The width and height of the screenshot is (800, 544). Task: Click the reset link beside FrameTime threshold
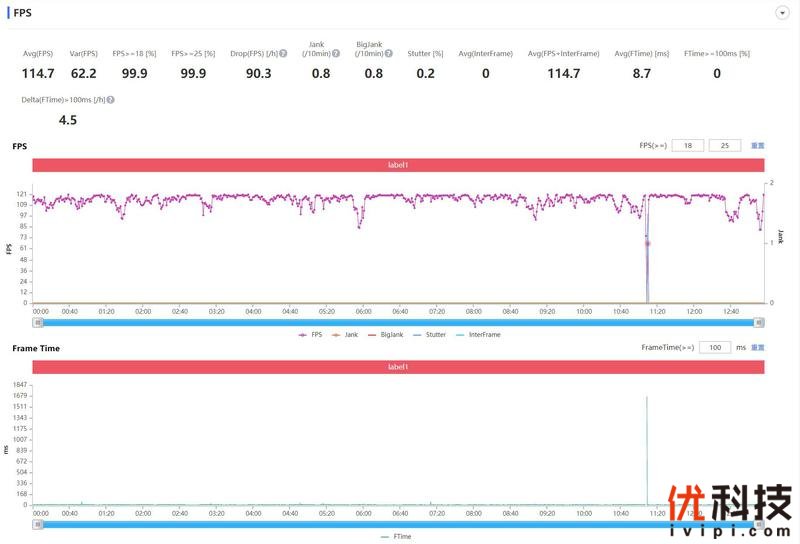pyautogui.click(x=757, y=347)
